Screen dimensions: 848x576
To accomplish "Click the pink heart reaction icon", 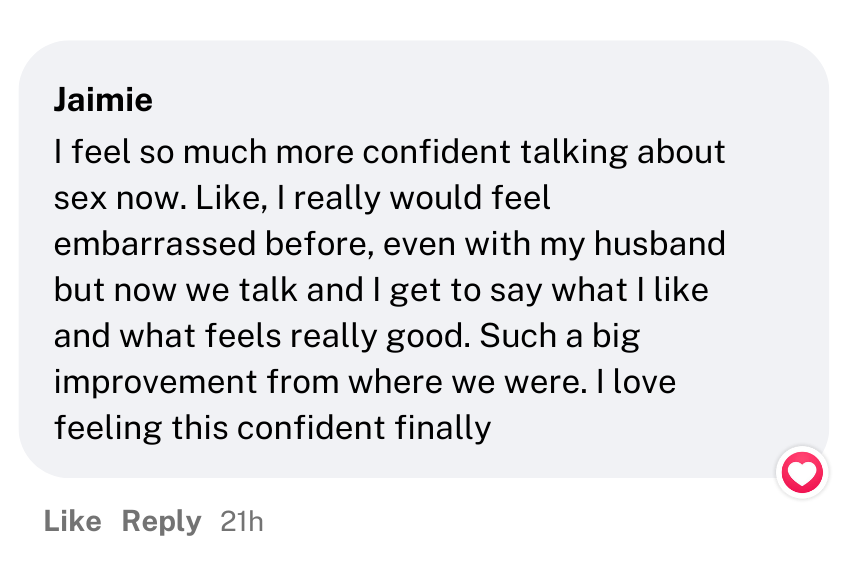I will 802,473.
